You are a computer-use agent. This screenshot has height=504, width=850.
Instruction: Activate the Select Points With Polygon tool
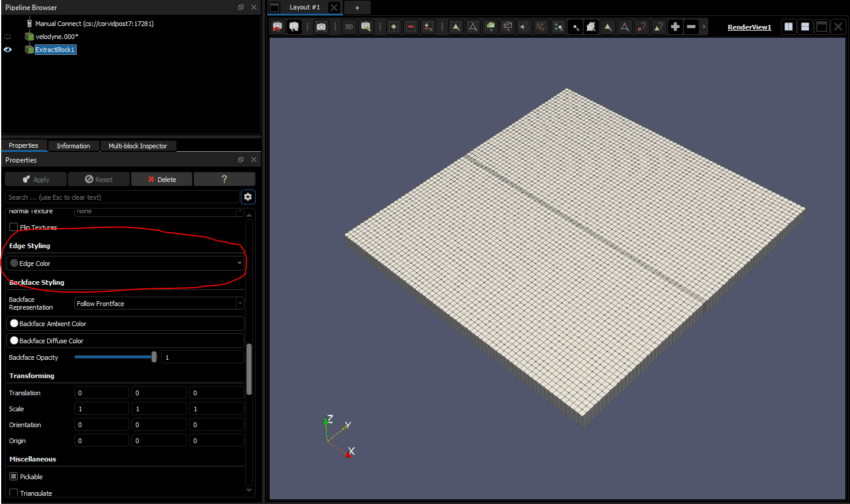[541, 27]
